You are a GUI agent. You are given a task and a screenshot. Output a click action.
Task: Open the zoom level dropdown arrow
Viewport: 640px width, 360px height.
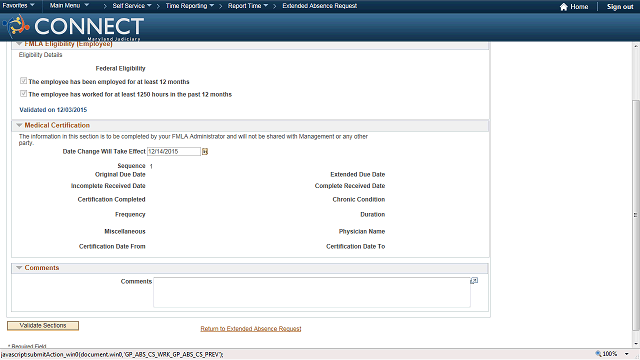627,354
